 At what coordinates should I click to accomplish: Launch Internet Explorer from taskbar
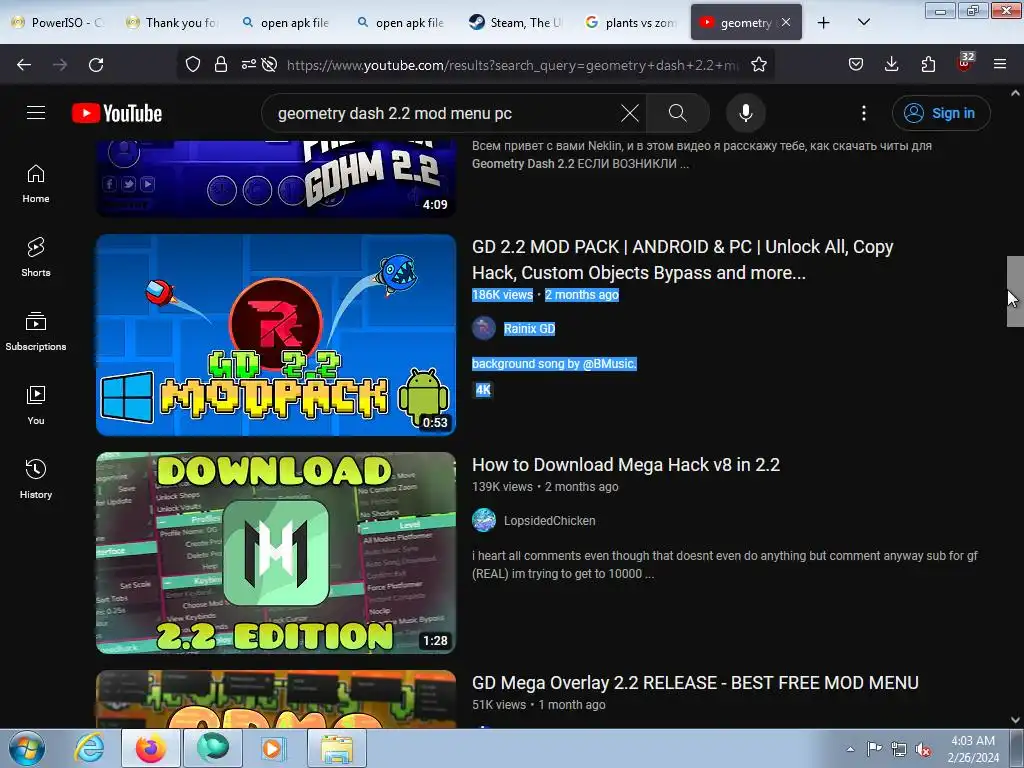point(89,748)
